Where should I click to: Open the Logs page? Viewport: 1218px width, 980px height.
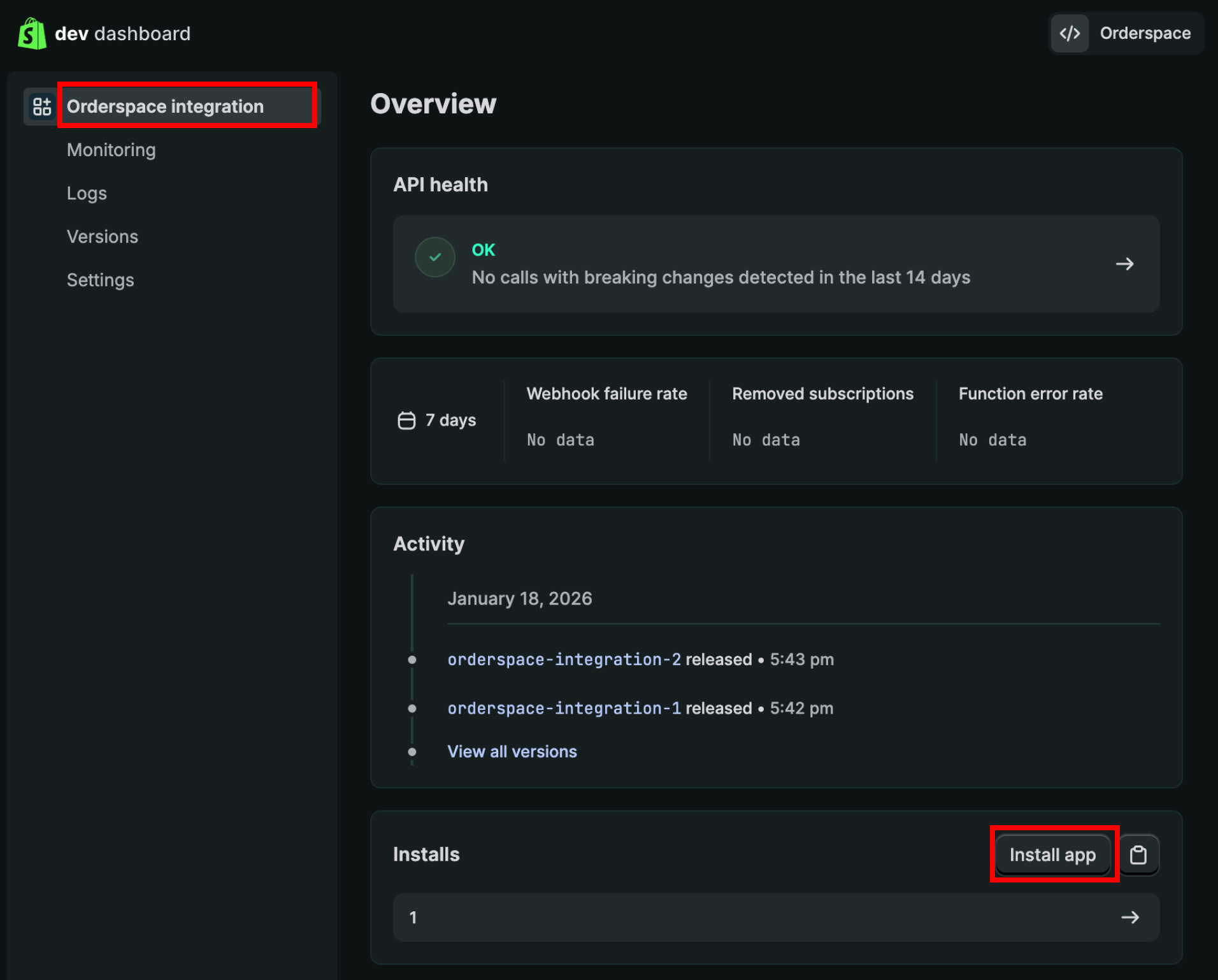point(87,193)
